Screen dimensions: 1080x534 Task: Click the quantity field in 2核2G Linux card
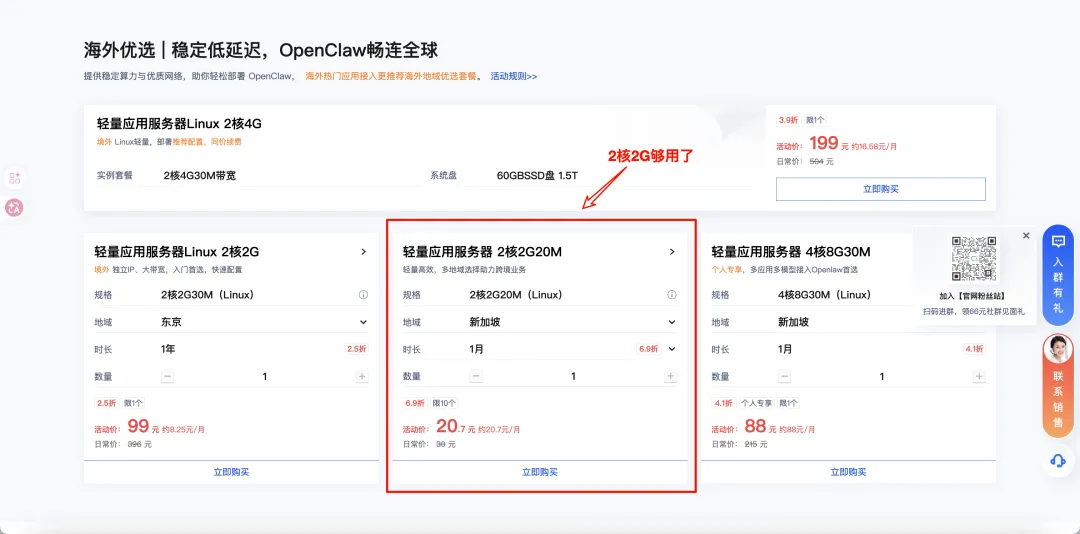265,376
